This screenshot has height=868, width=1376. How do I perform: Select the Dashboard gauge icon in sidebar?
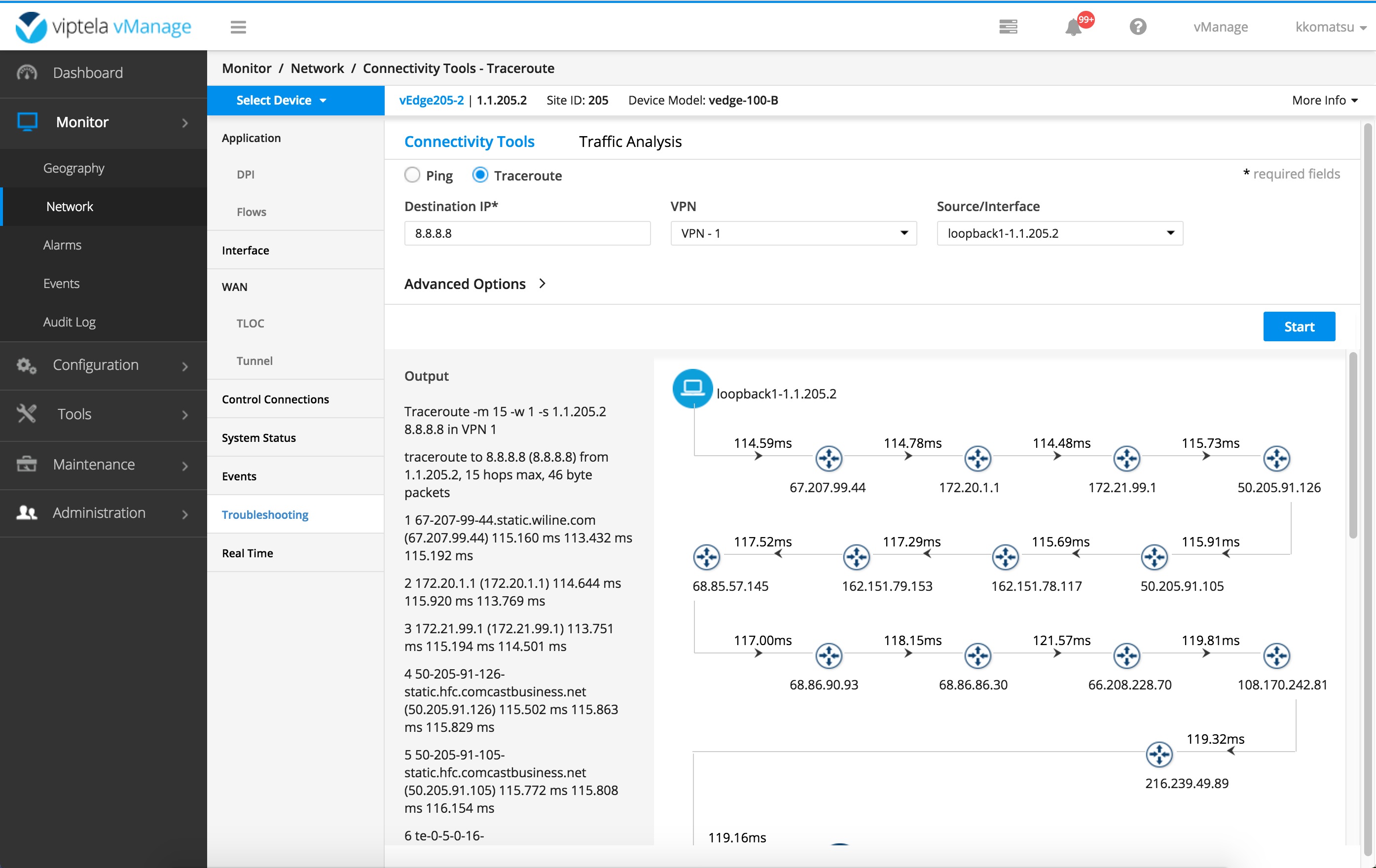click(26, 72)
